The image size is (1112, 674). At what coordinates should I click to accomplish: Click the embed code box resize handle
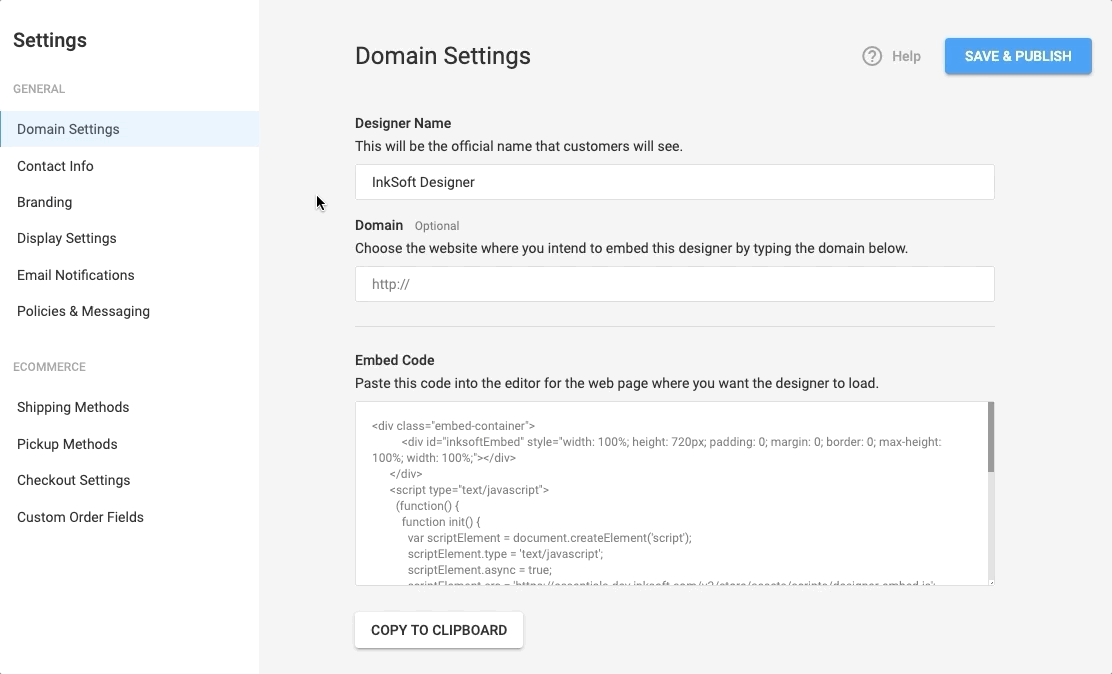click(990, 581)
